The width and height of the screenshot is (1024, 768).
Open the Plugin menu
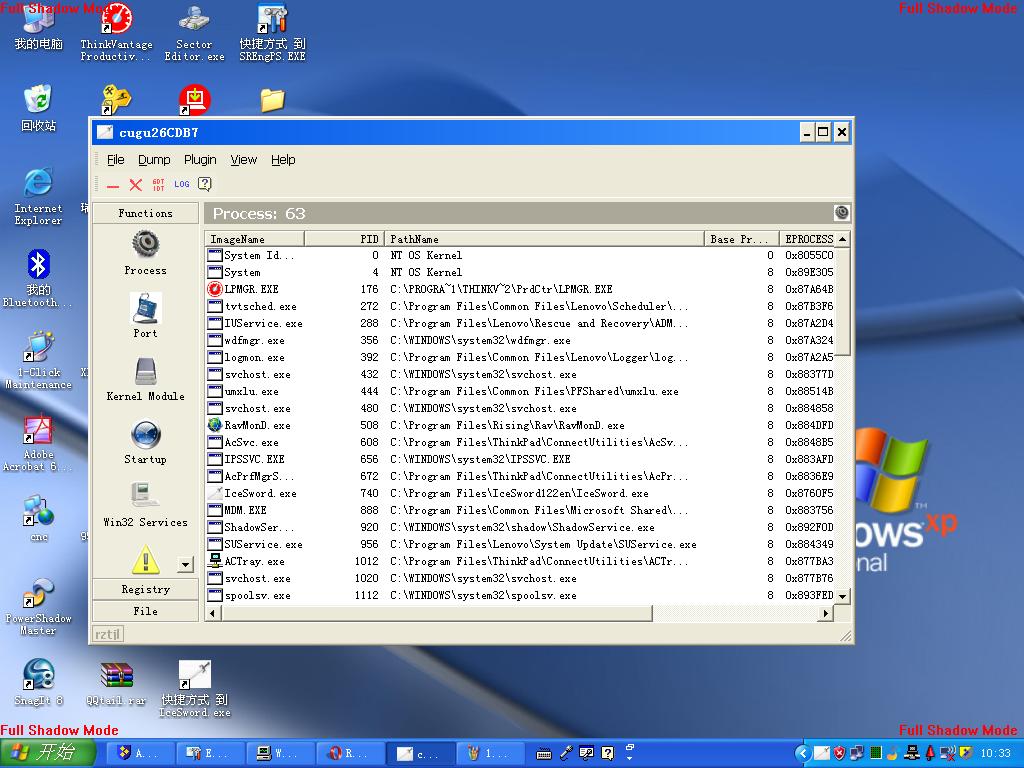click(200, 160)
